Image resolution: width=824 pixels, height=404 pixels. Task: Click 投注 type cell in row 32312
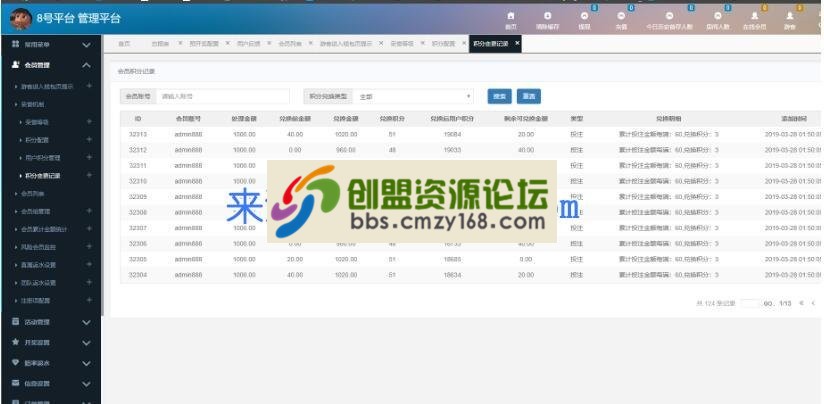[576, 150]
